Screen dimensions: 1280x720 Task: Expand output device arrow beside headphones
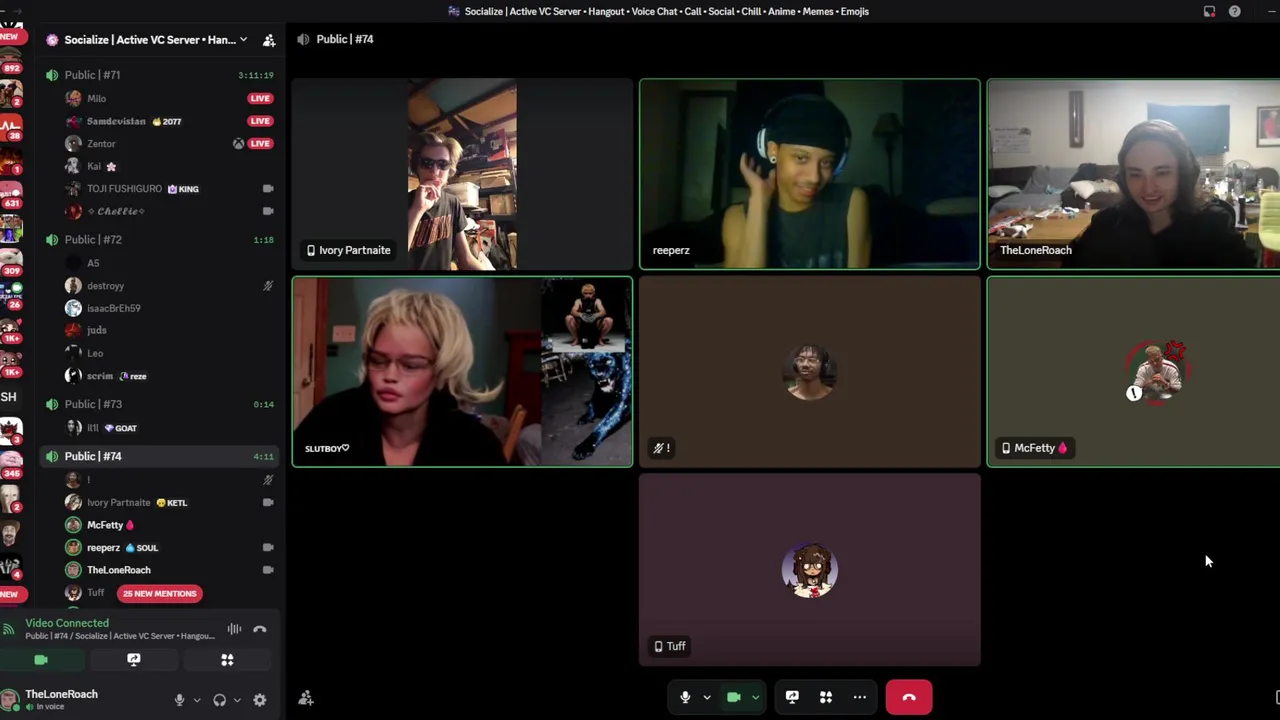tap(237, 700)
